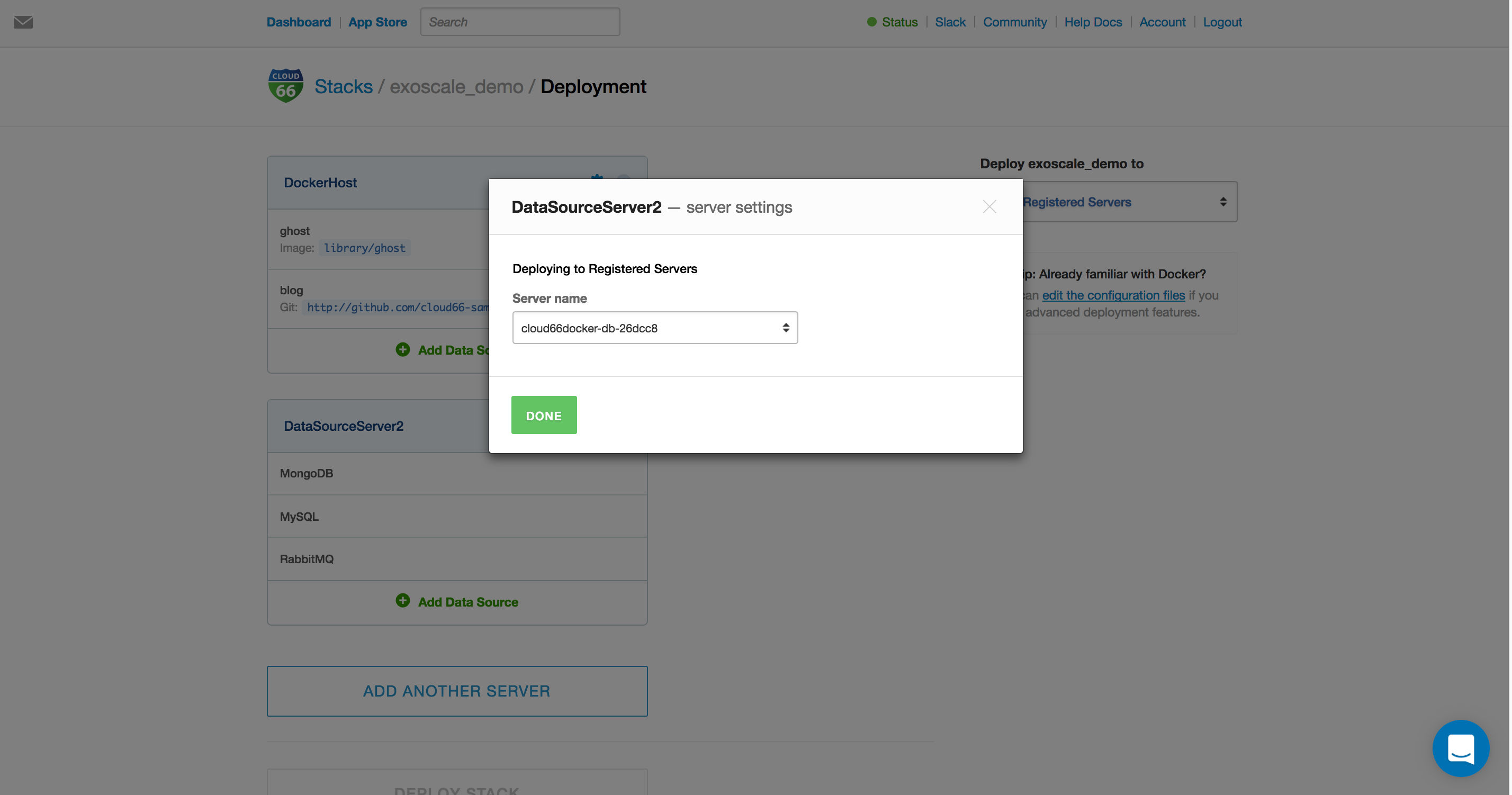
Task: Open the Server name dropdown
Action: 654,328
